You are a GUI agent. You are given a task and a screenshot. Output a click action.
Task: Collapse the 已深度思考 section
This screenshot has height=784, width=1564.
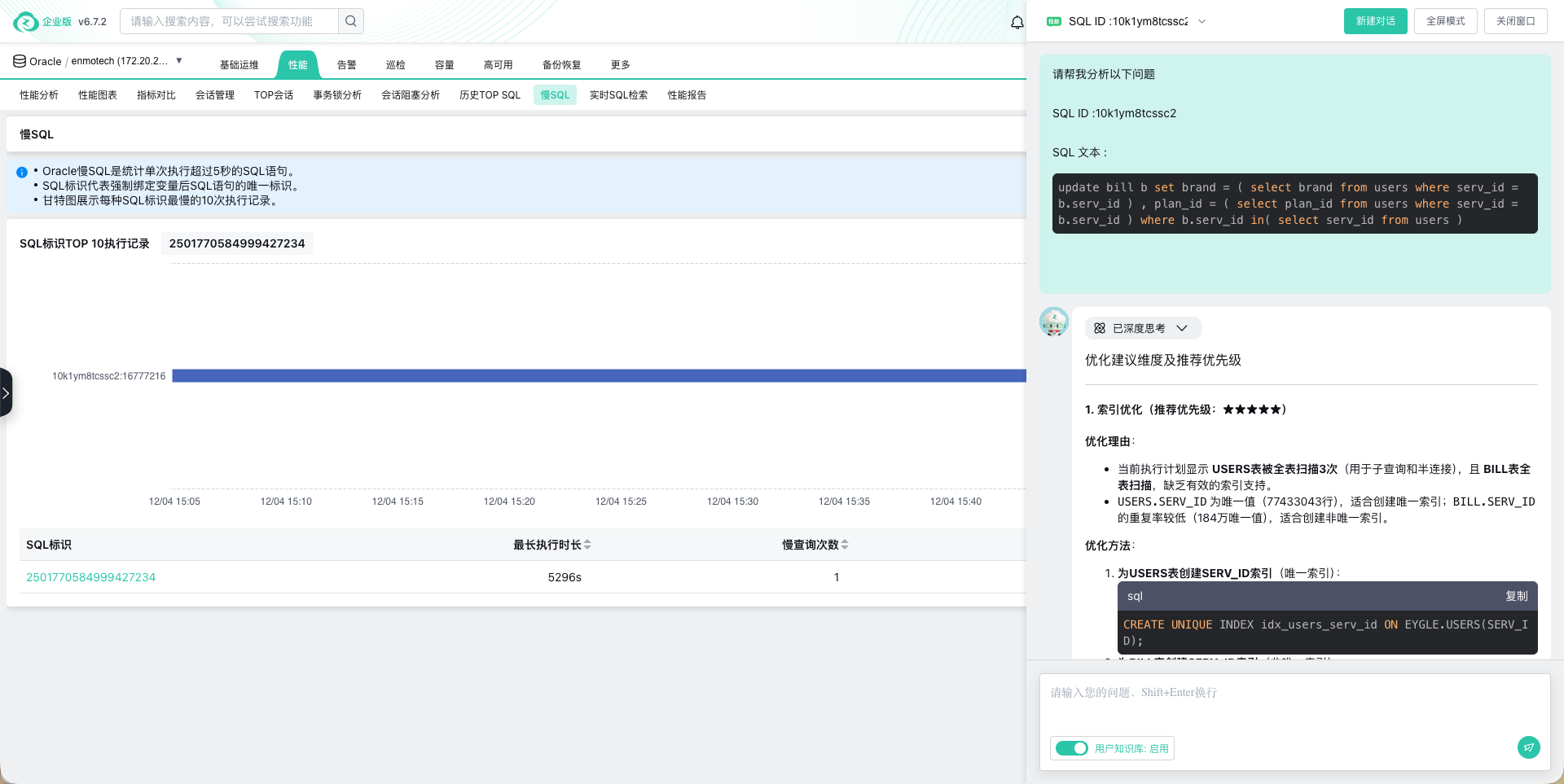point(1183,328)
